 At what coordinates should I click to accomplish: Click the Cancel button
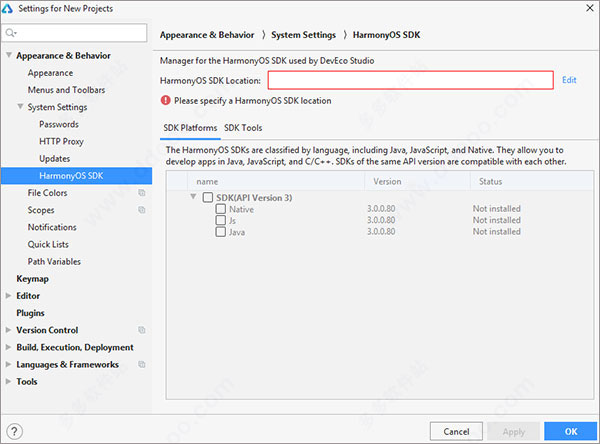[x=456, y=431]
